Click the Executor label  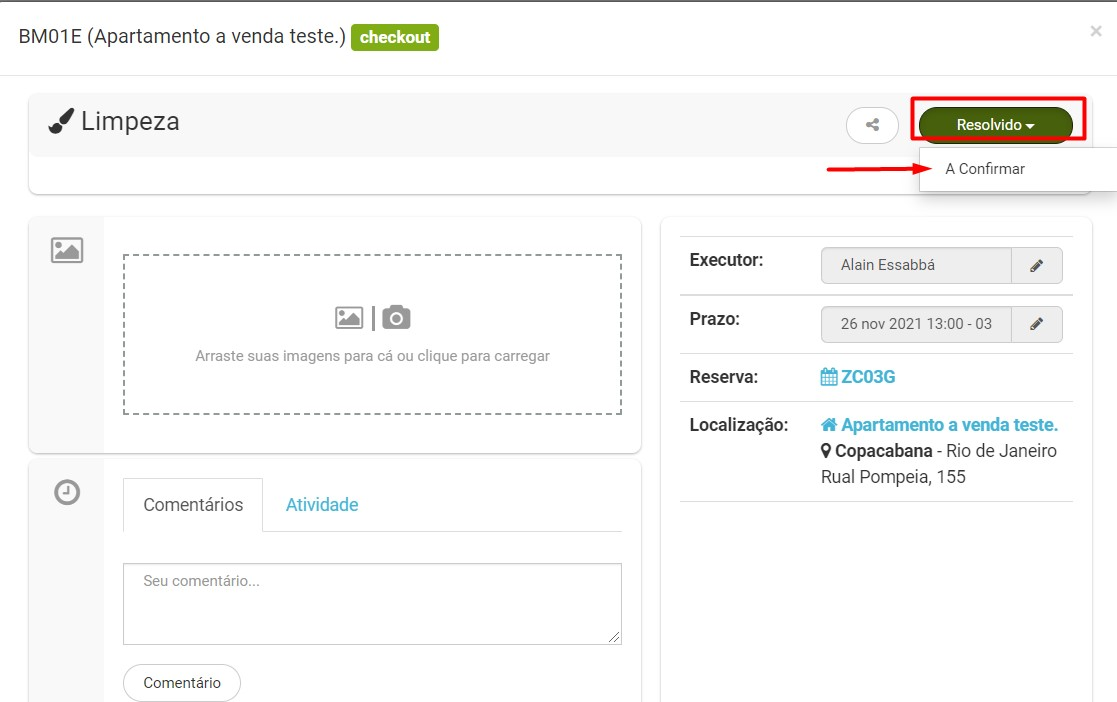click(726, 260)
